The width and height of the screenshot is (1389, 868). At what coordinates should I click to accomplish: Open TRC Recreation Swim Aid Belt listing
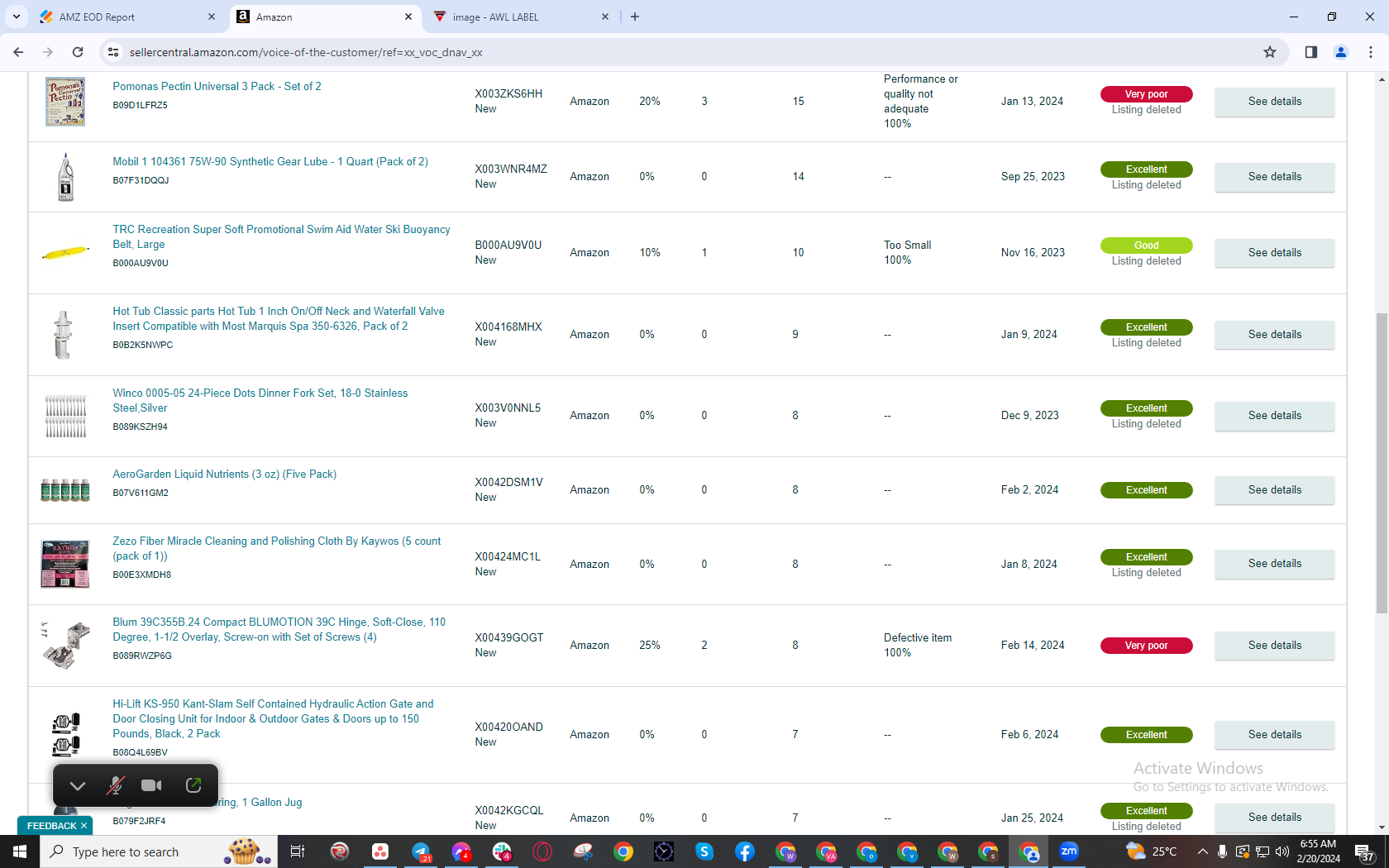pos(281,236)
